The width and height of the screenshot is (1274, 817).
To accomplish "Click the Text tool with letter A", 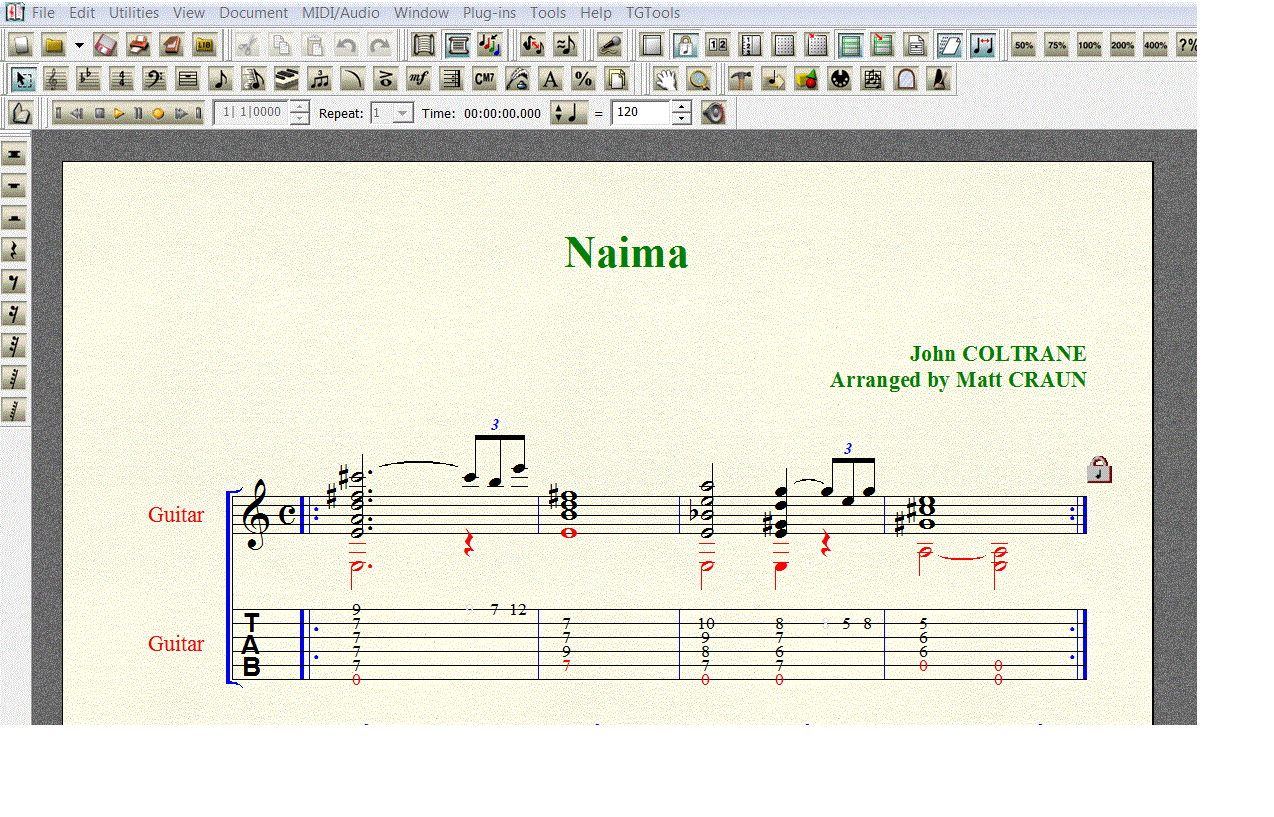I will pos(550,79).
